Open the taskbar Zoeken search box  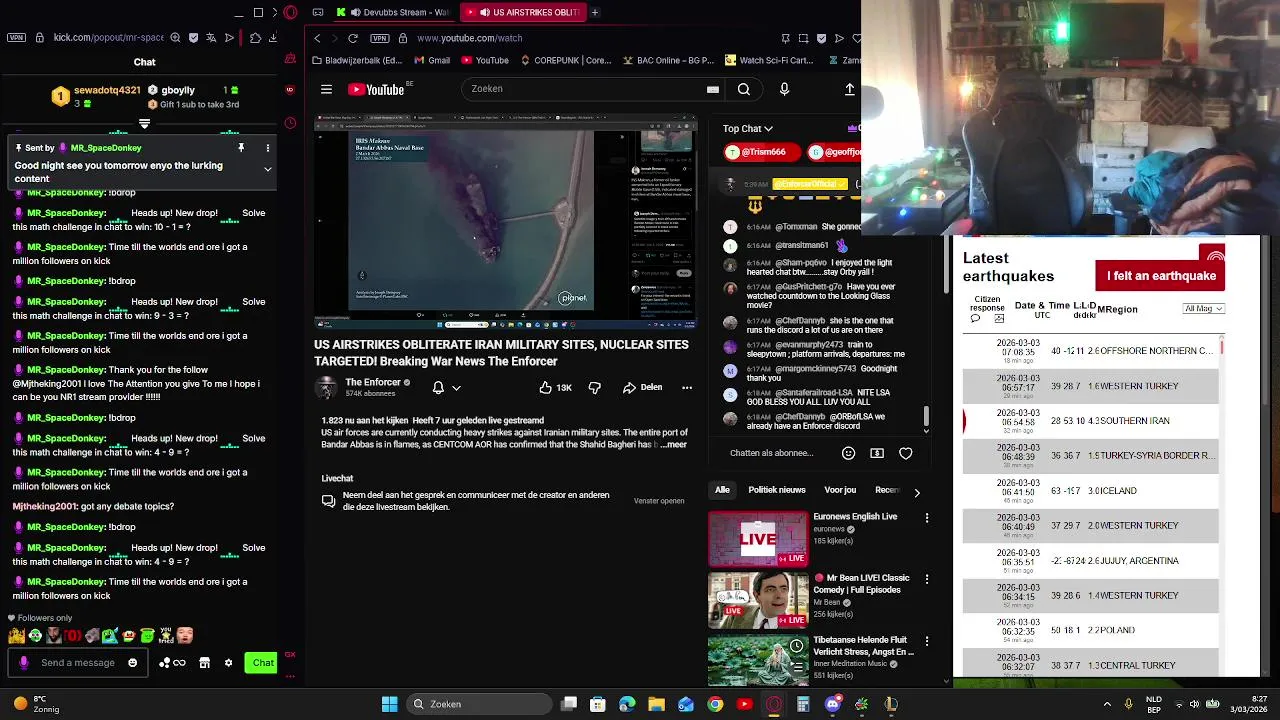coord(480,704)
